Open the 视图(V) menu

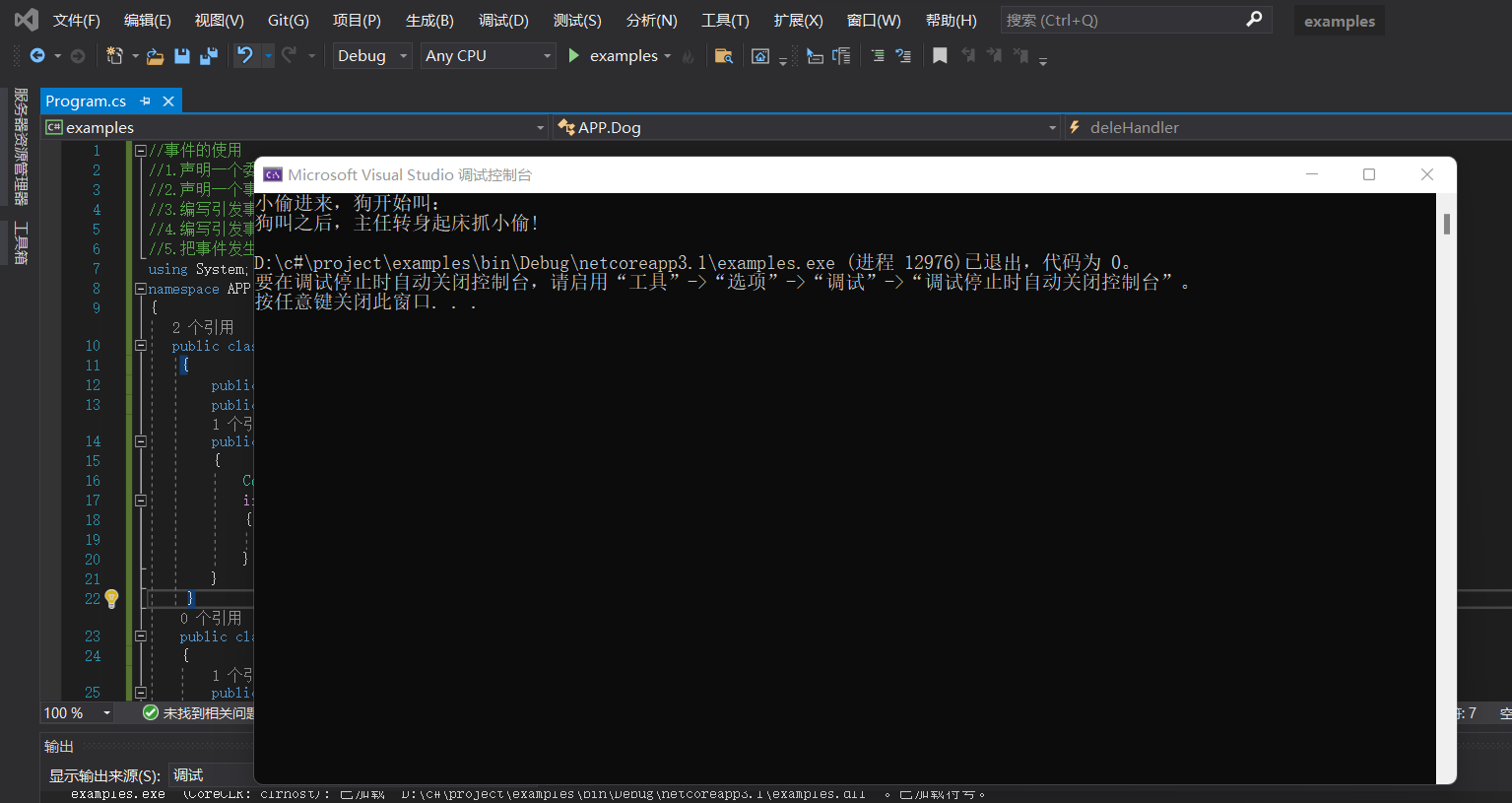tap(219, 20)
